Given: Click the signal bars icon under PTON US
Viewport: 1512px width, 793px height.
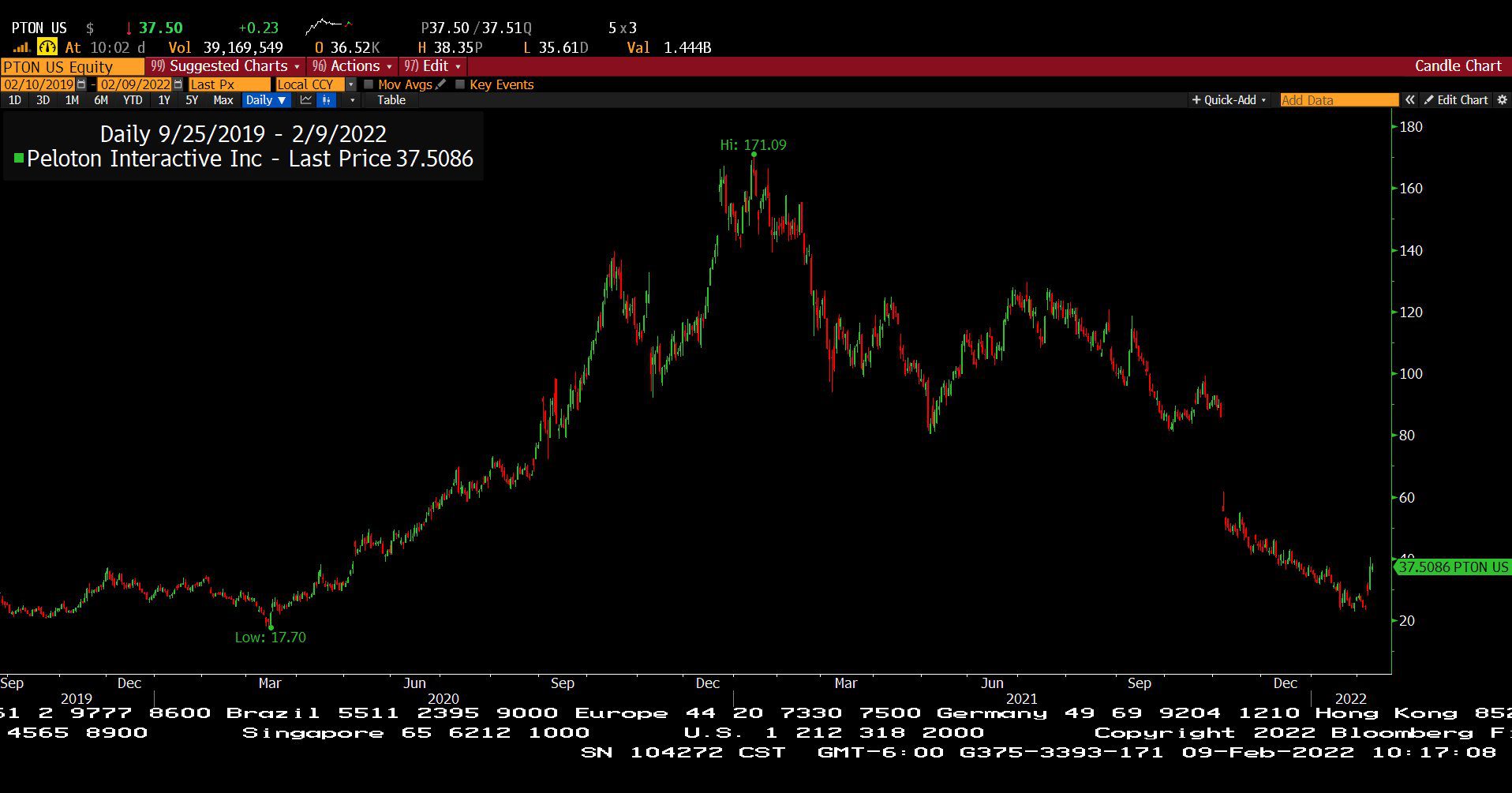Looking at the screenshot, I should tap(21, 48).
